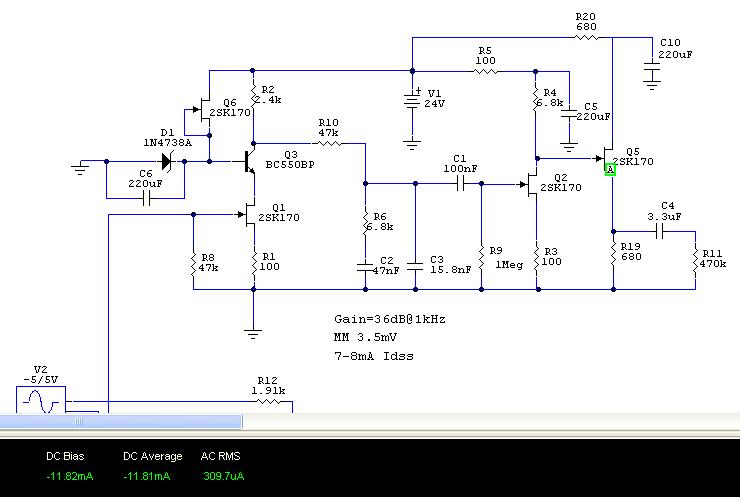The height and width of the screenshot is (497, 740).
Task: Click the horizontal scrollbar thumb
Action: pyautogui.click(x=121, y=421)
